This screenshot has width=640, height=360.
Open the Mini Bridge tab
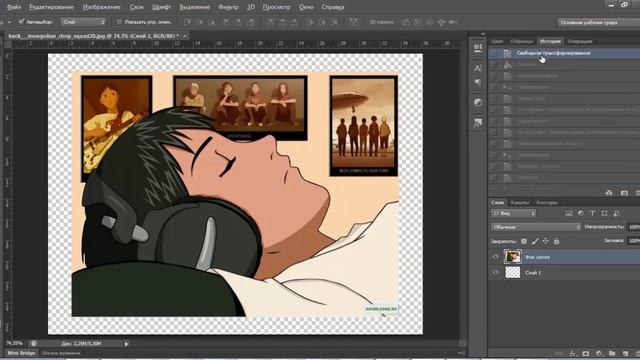pyautogui.click(x=21, y=353)
